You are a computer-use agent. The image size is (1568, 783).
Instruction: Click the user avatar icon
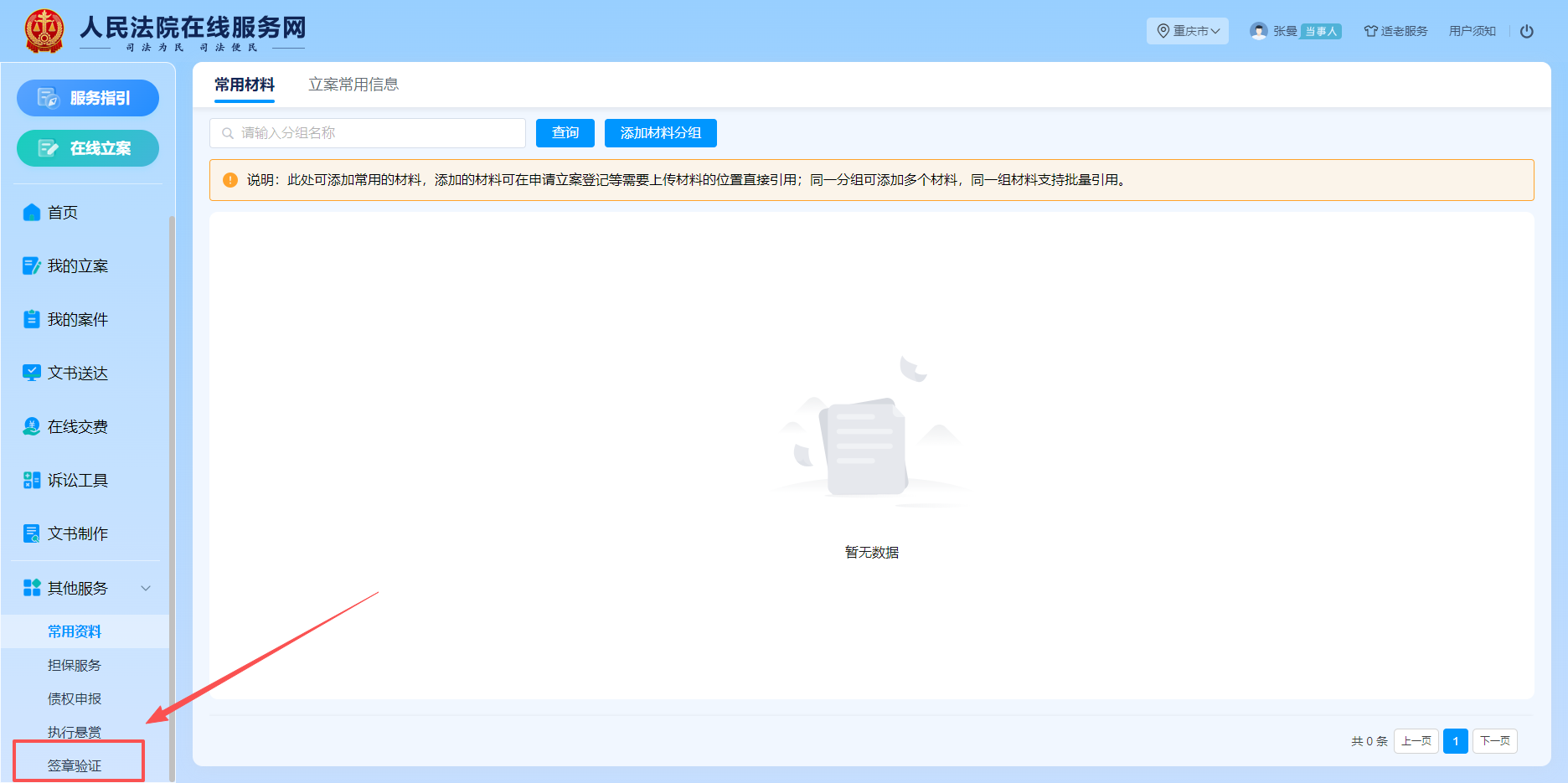click(1258, 31)
